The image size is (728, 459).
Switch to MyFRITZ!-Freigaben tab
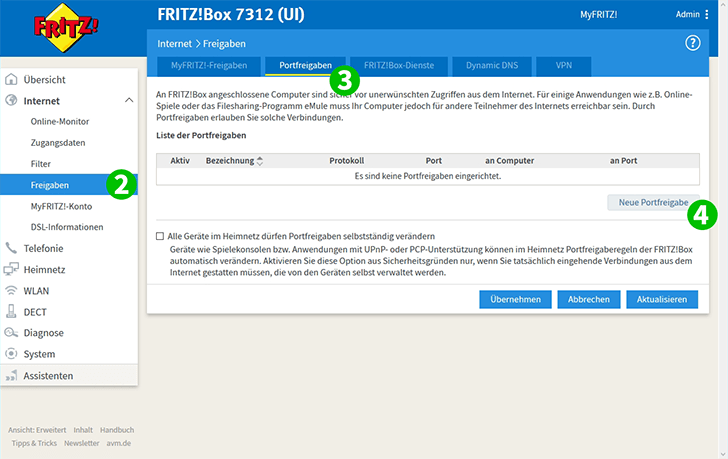pyautogui.click(x=209, y=66)
